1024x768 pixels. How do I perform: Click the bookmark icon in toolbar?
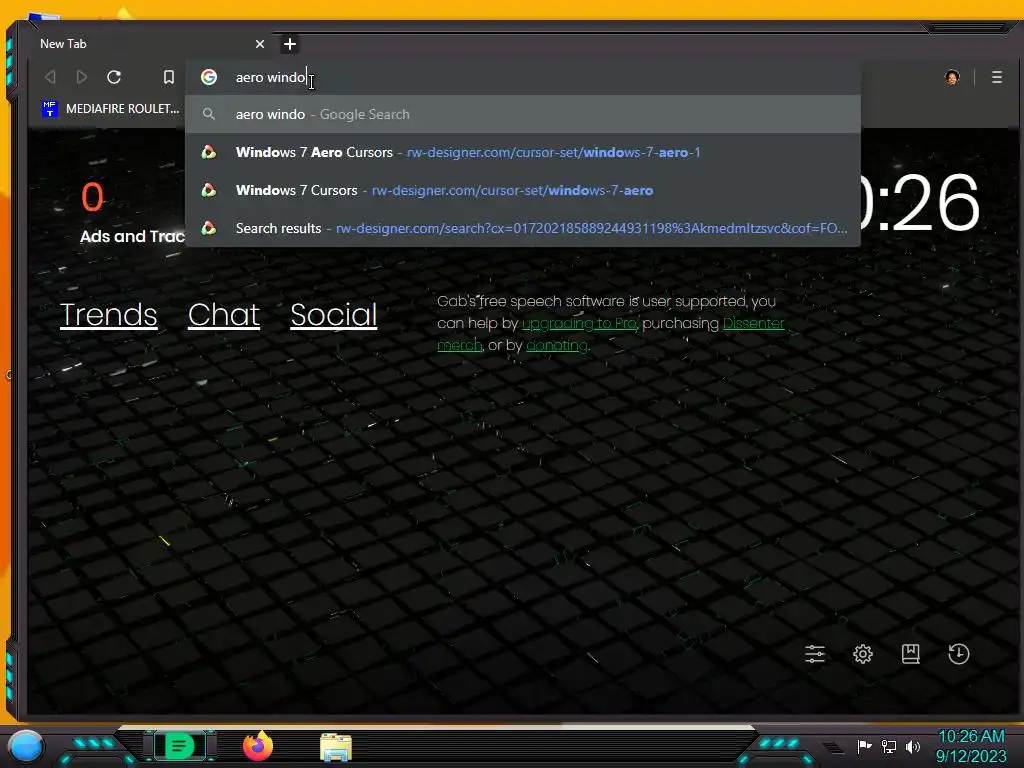coord(168,77)
